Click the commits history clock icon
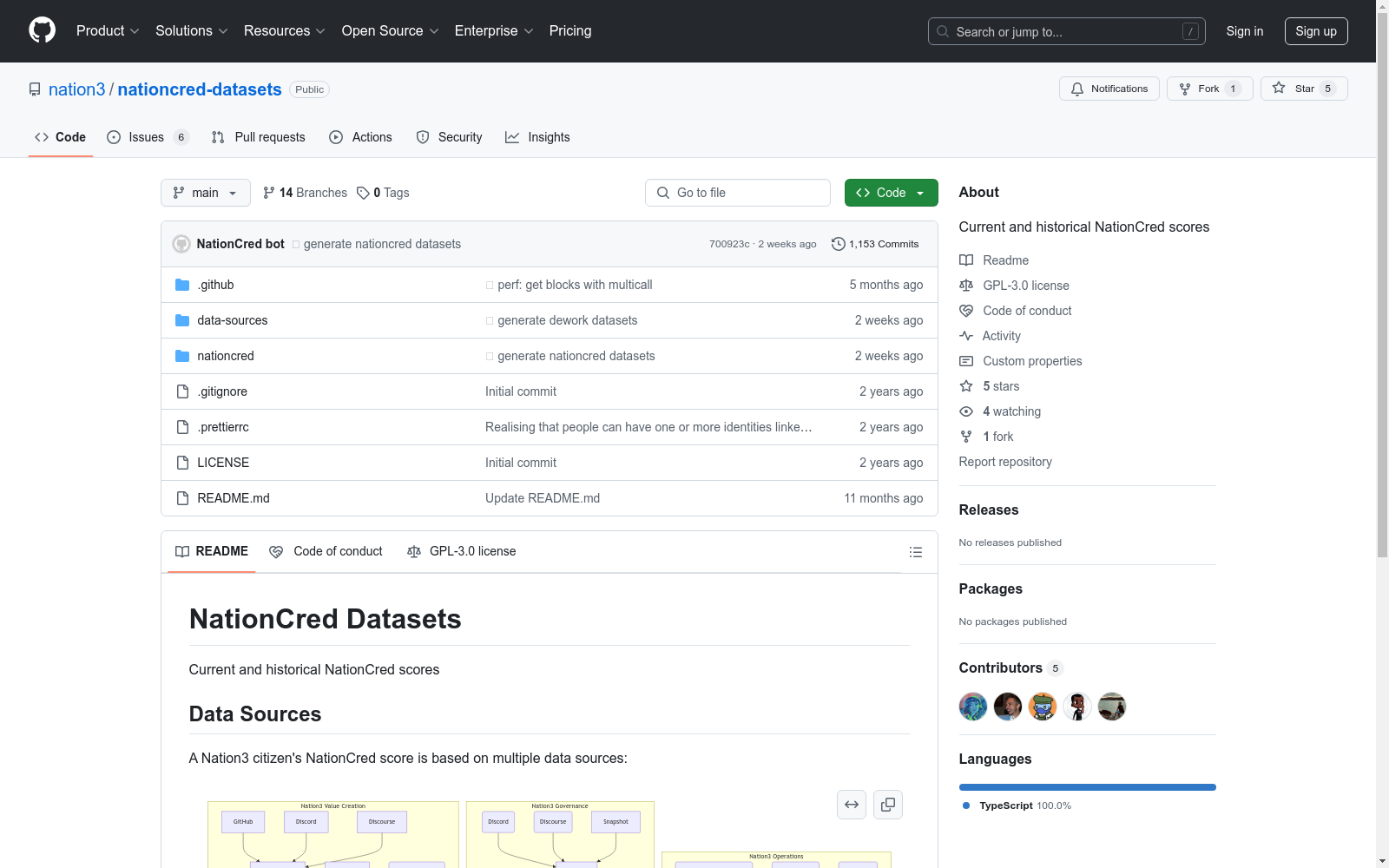1389x868 pixels. (x=839, y=244)
